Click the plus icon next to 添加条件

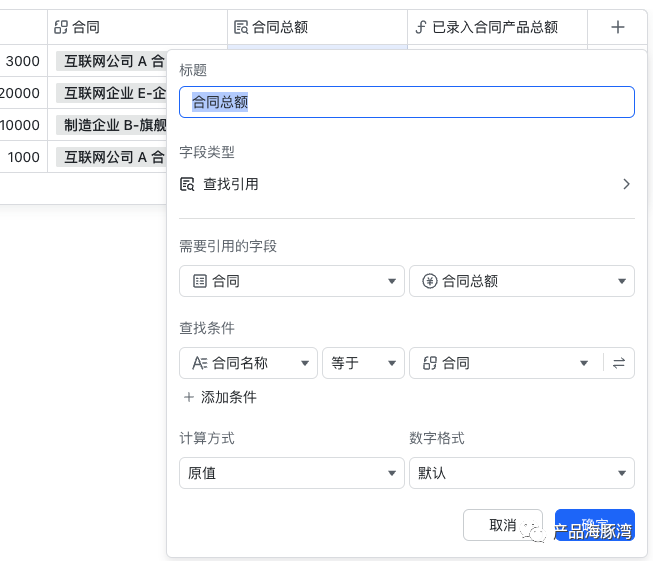[x=189, y=397]
